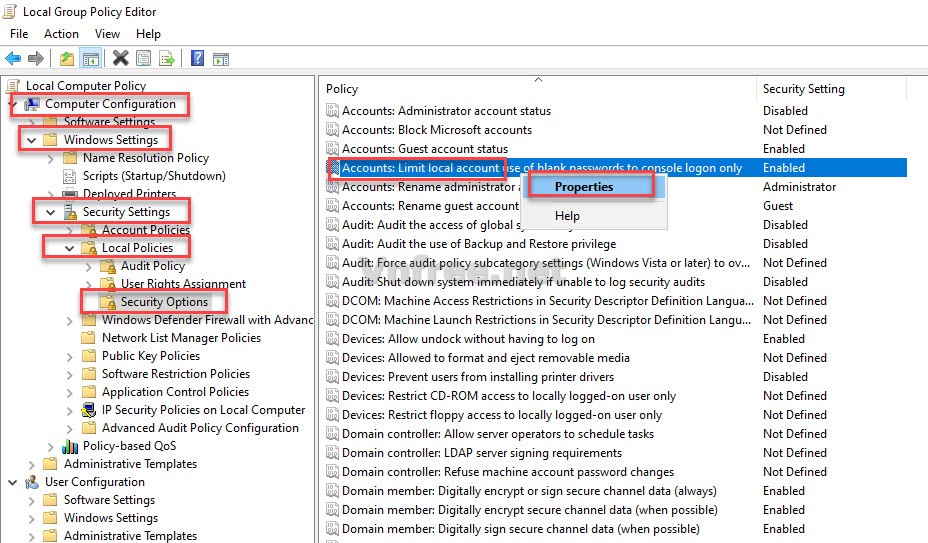Viewport: 928px width, 543px height.
Task: Click the Up one level folder icon
Action: [67, 58]
